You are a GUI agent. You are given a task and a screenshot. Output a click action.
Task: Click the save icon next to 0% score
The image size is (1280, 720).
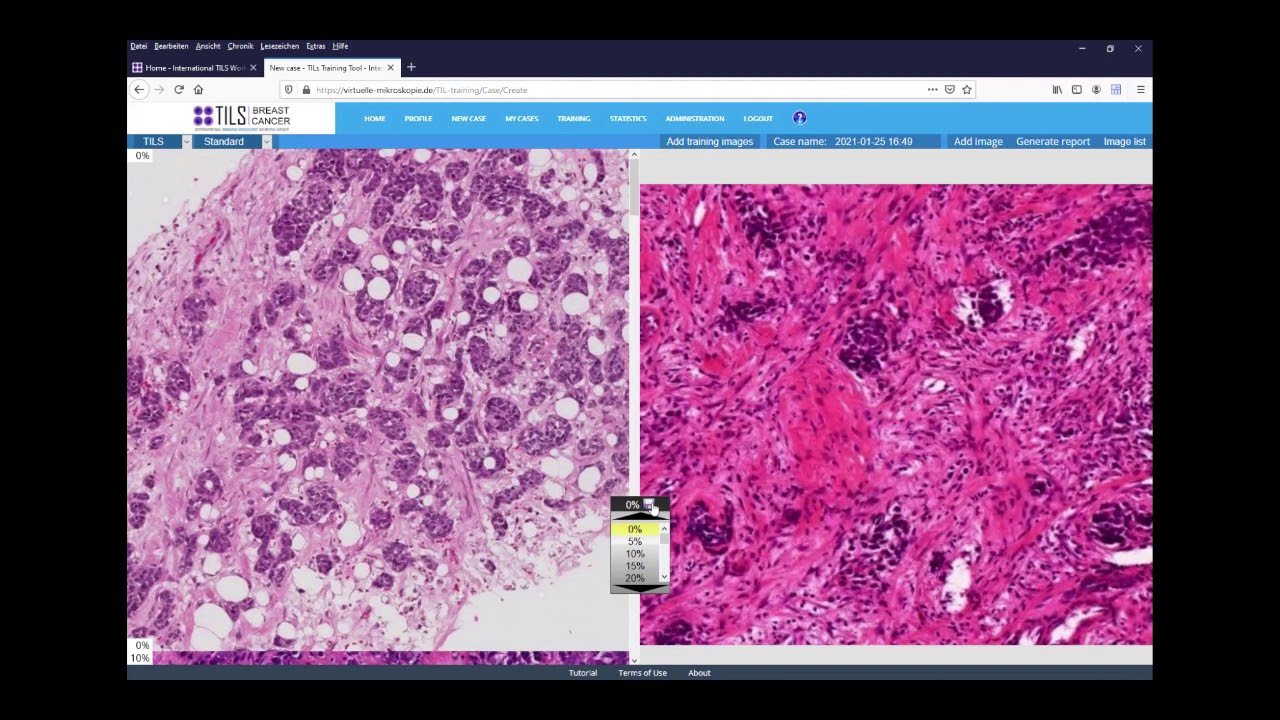click(649, 505)
